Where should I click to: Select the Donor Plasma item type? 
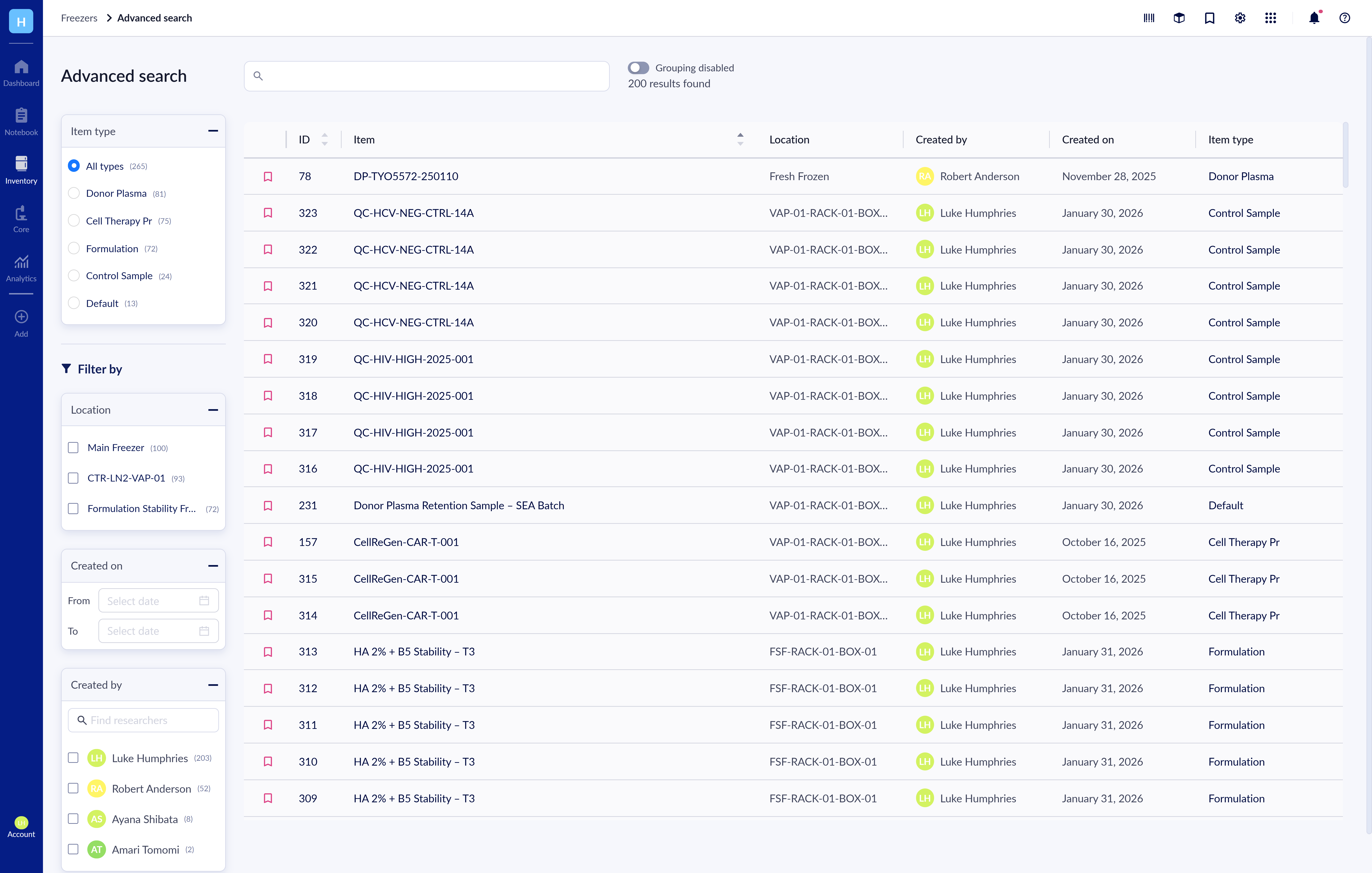point(73,193)
